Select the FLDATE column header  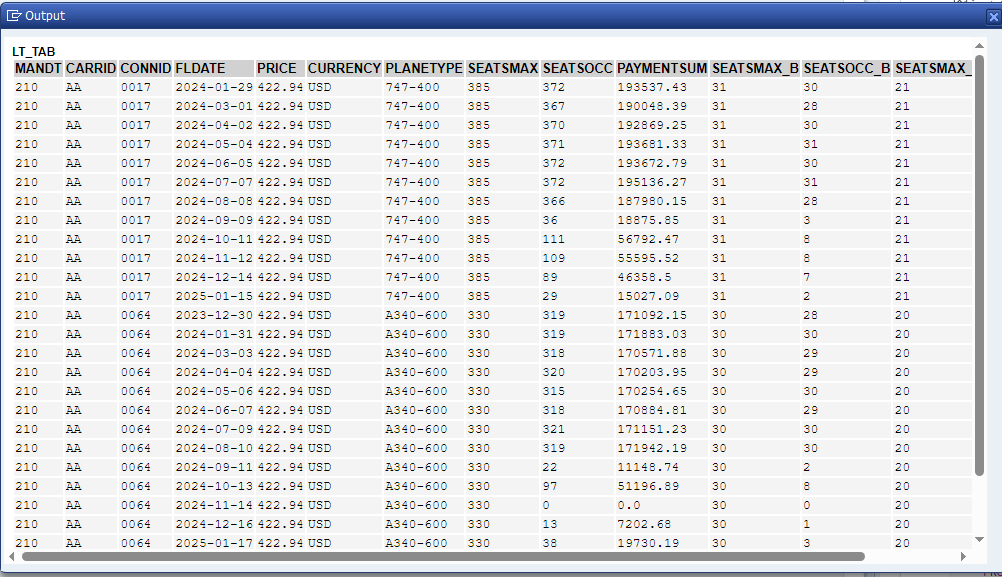pos(214,68)
